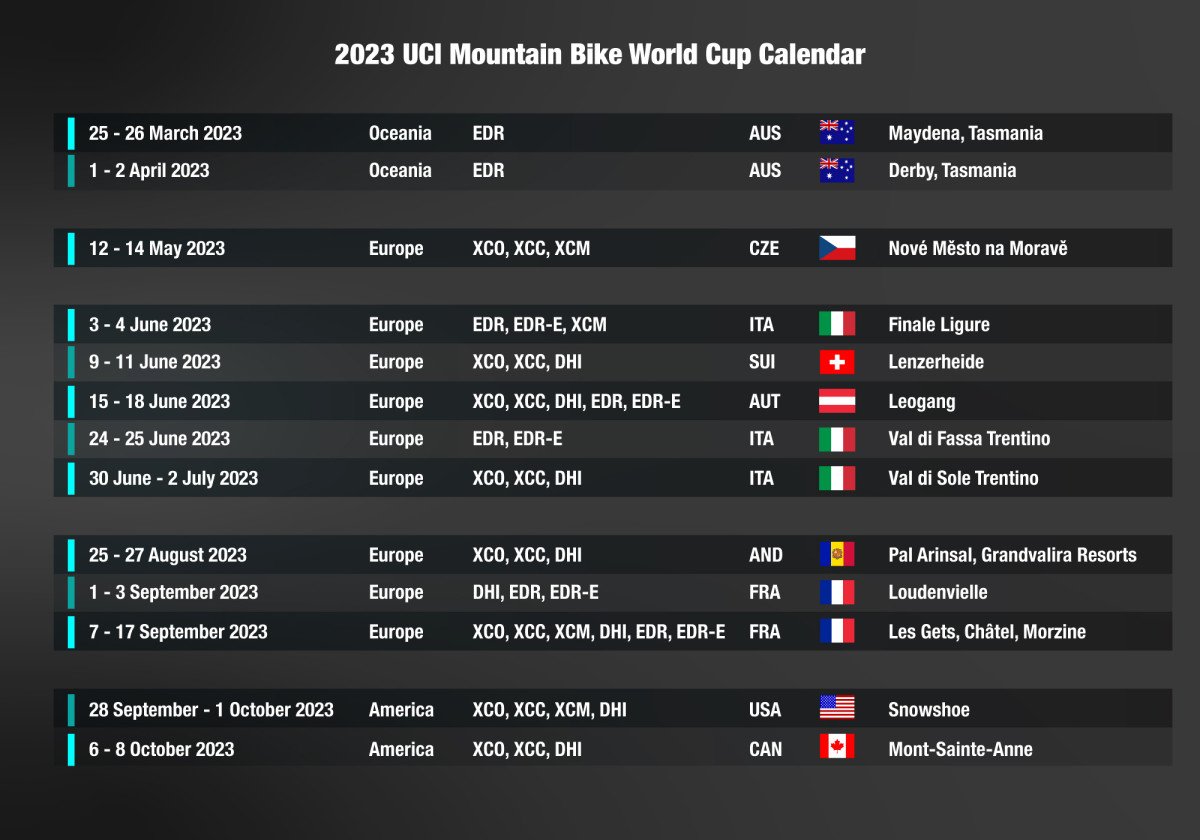Select the Austrian flag next to Leogang

837,401
